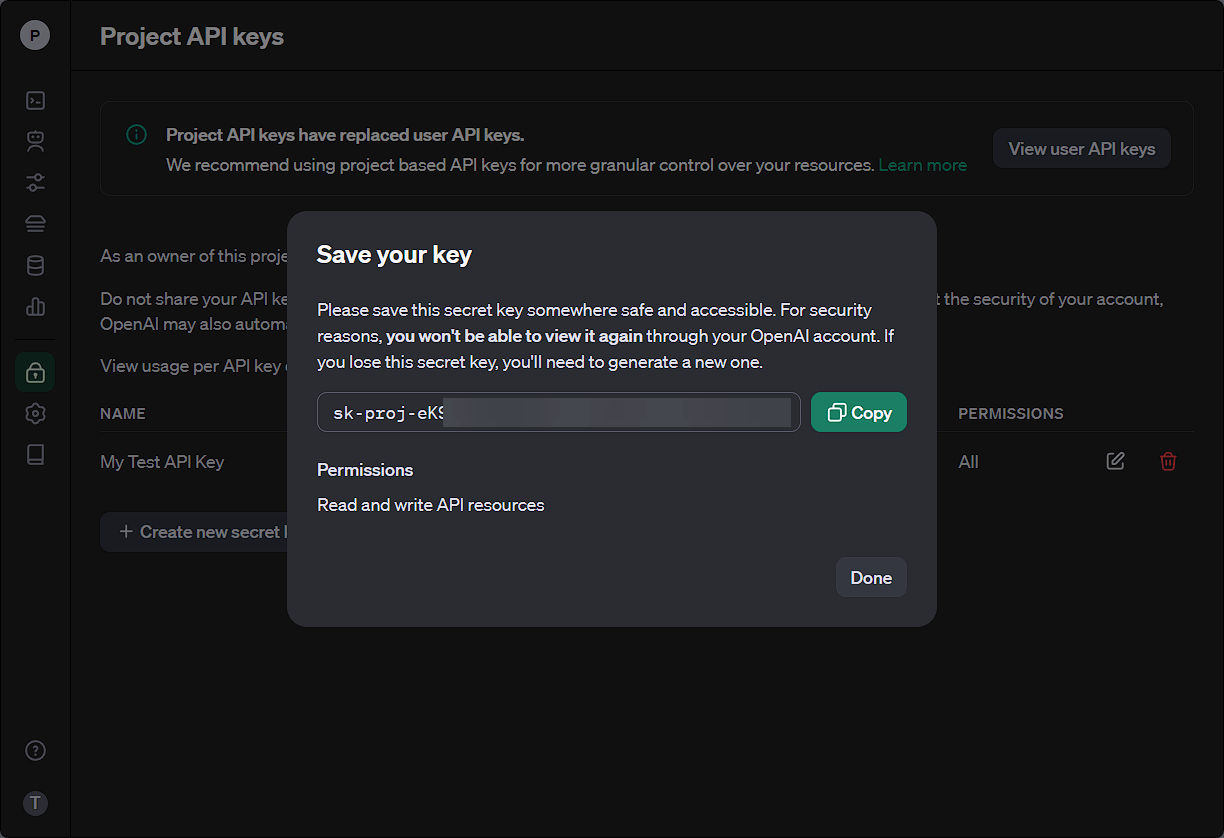Open the Playground terminal icon in sidebar

pyautogui.click(x=35, y=100)
